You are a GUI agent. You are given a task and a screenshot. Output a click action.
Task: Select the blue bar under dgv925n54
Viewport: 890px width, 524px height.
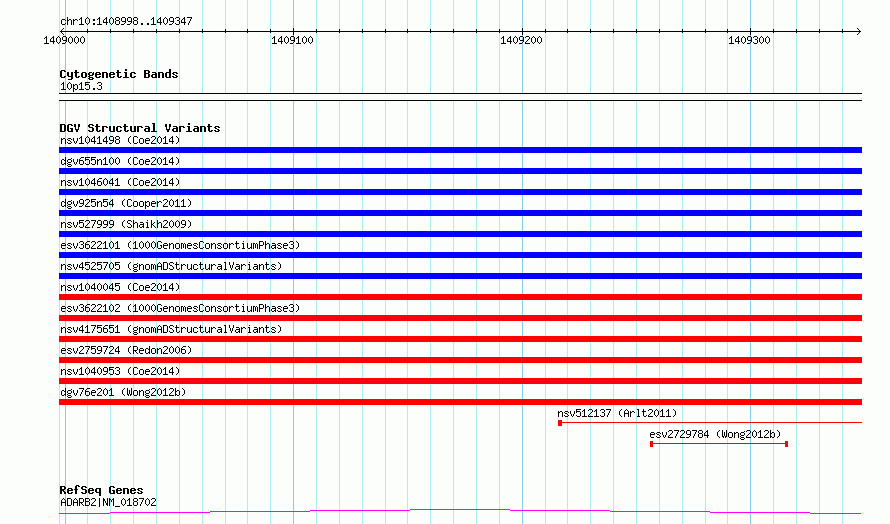point(460,213)
